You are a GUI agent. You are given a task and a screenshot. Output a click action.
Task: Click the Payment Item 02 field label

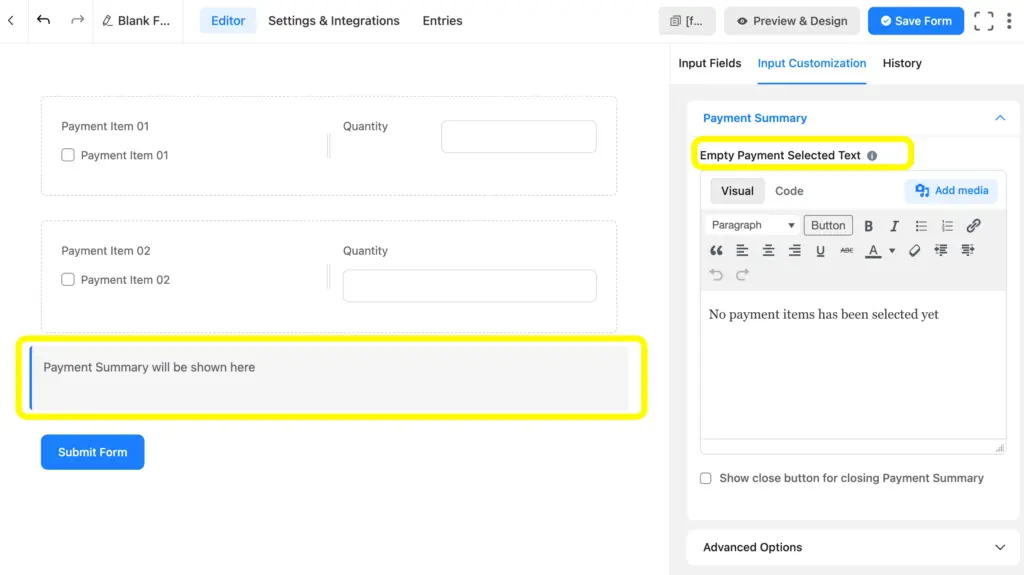106,251
